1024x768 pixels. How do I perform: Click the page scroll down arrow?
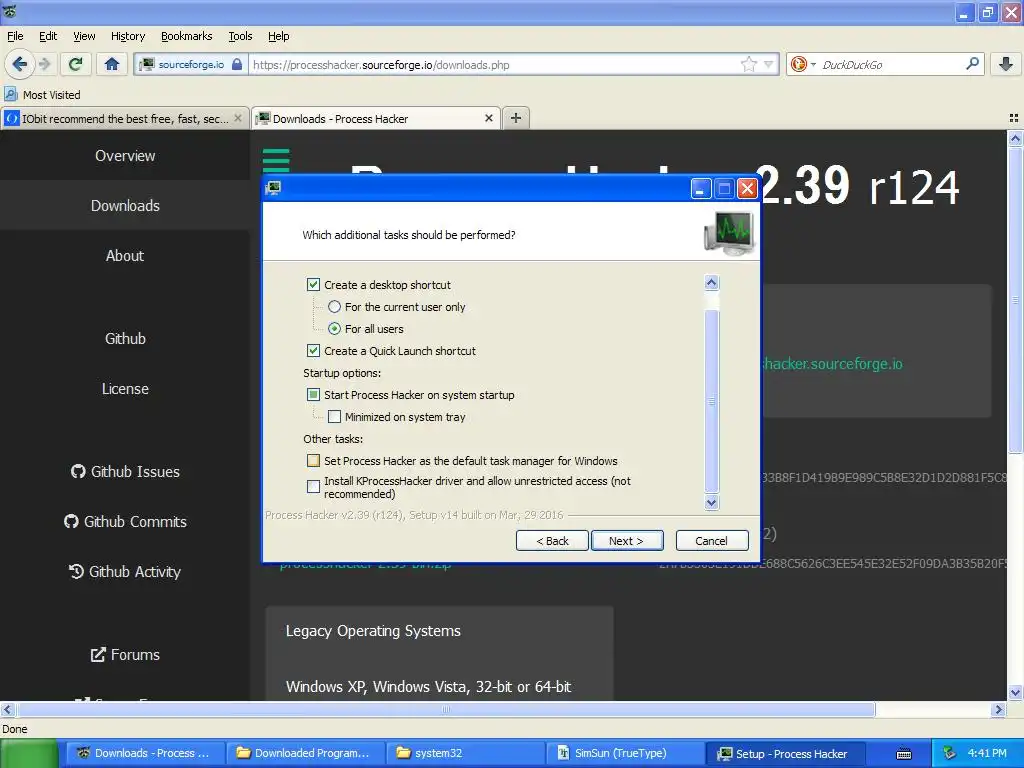(x=1015, y=693)
